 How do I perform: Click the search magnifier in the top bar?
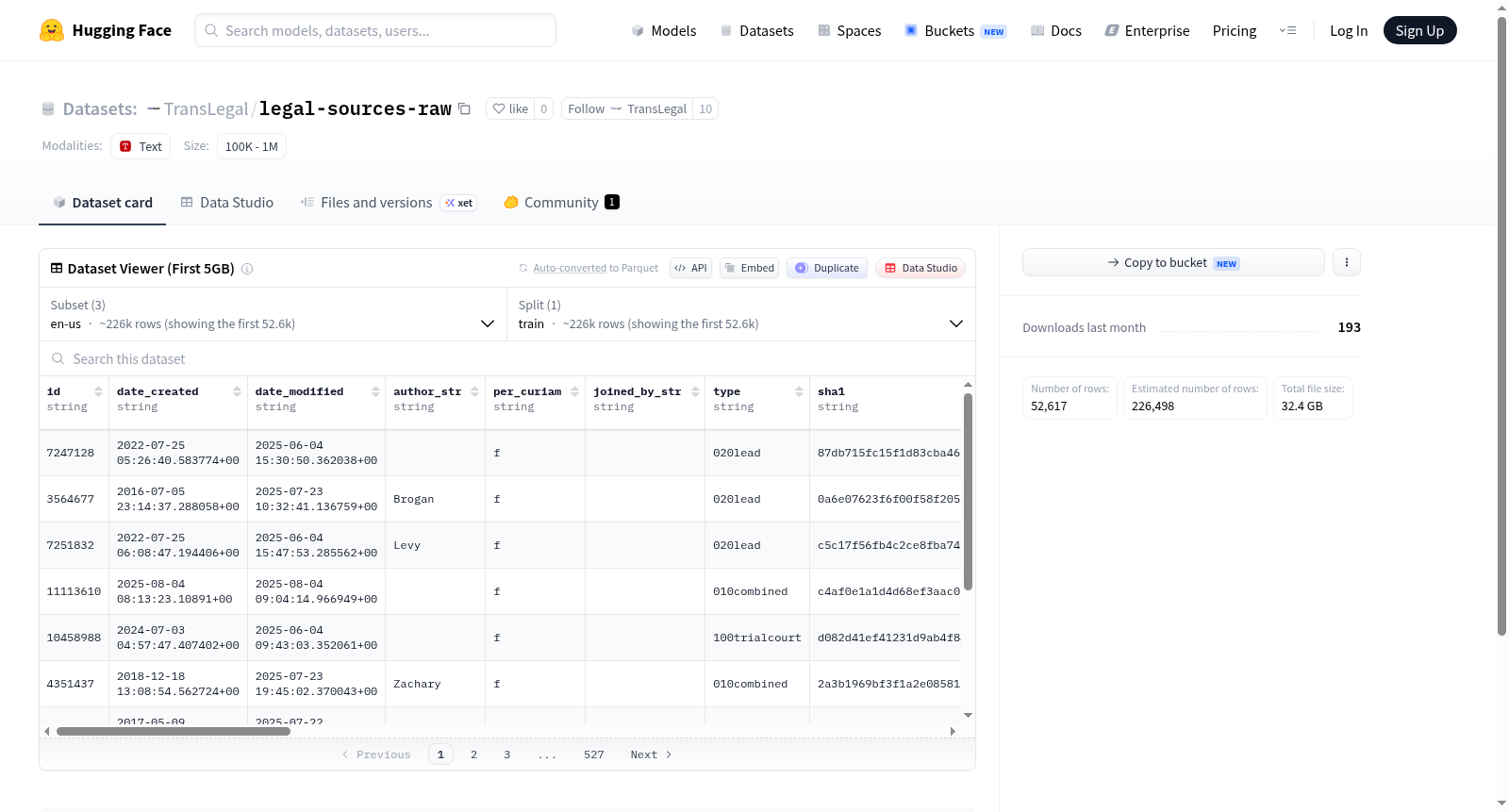pos(211,30)
